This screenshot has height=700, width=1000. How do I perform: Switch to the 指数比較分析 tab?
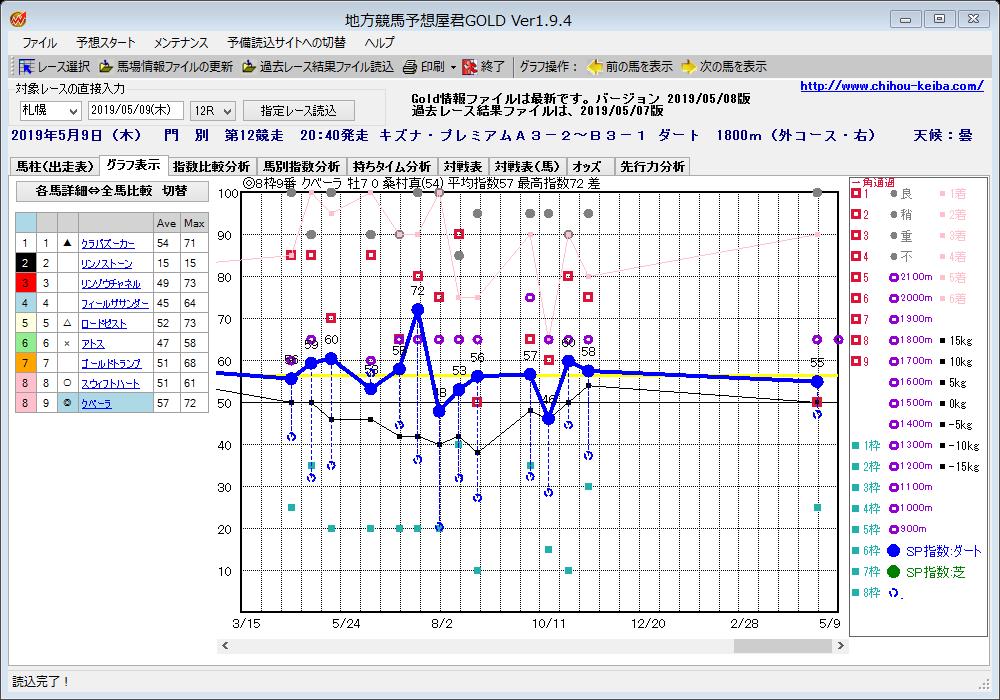[x=211, y=166]
